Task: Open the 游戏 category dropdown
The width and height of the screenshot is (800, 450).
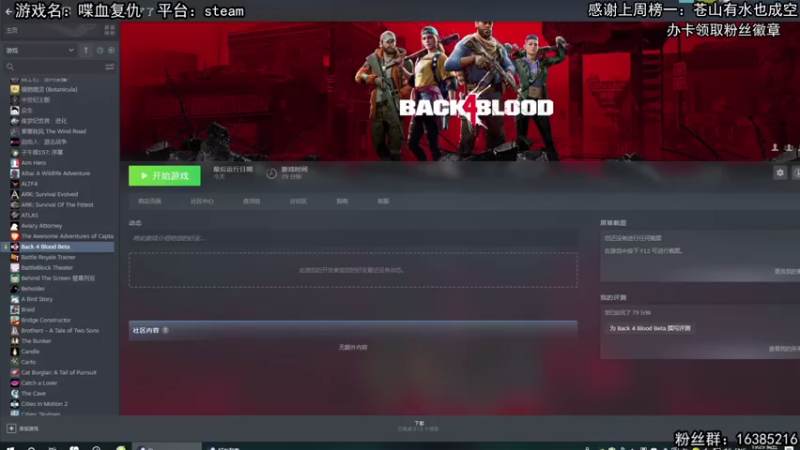Action: (40, 51)
